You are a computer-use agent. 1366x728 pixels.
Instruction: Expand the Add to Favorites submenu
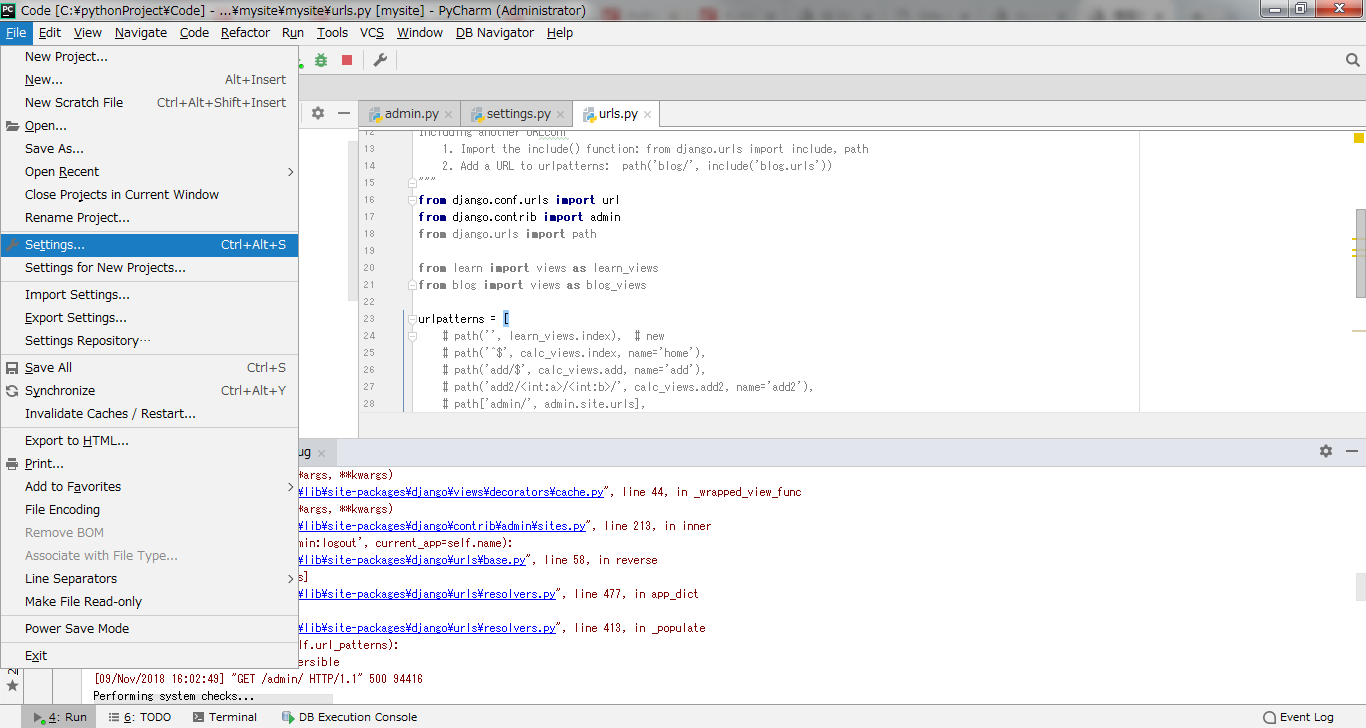click(x=149, y=487)
